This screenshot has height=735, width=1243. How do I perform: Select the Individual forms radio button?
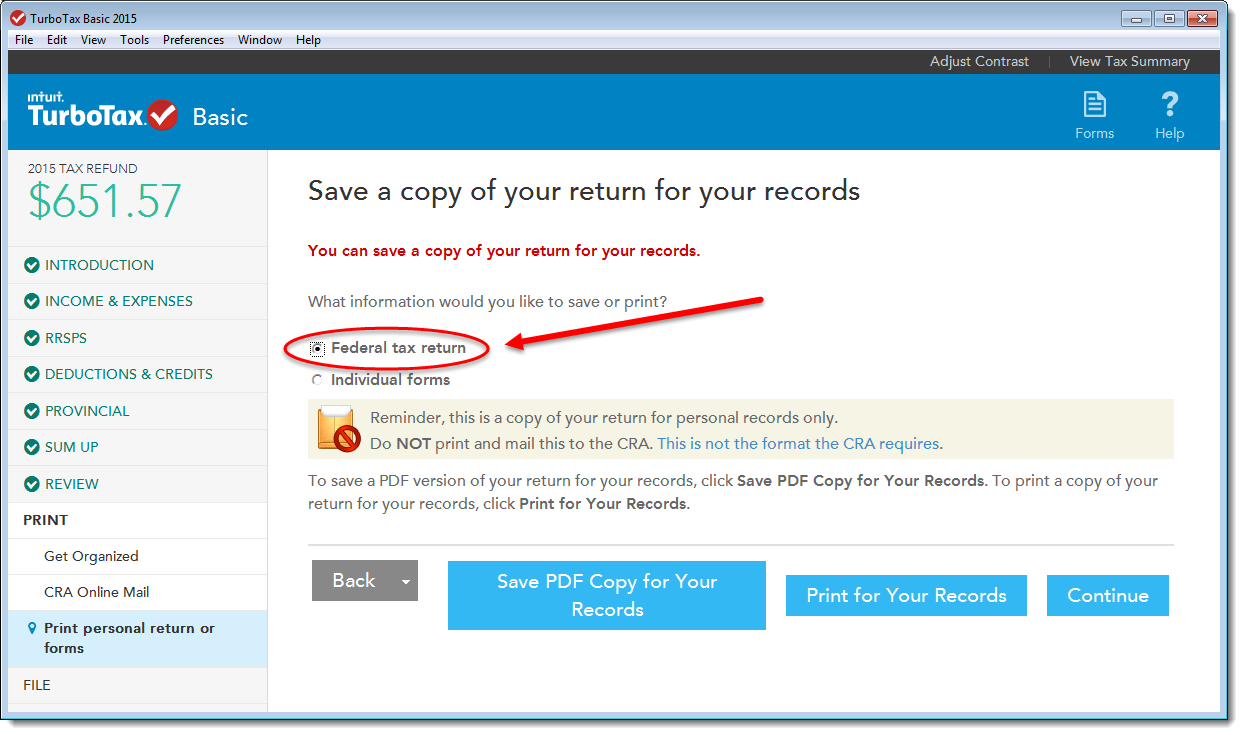coord(317,380)
